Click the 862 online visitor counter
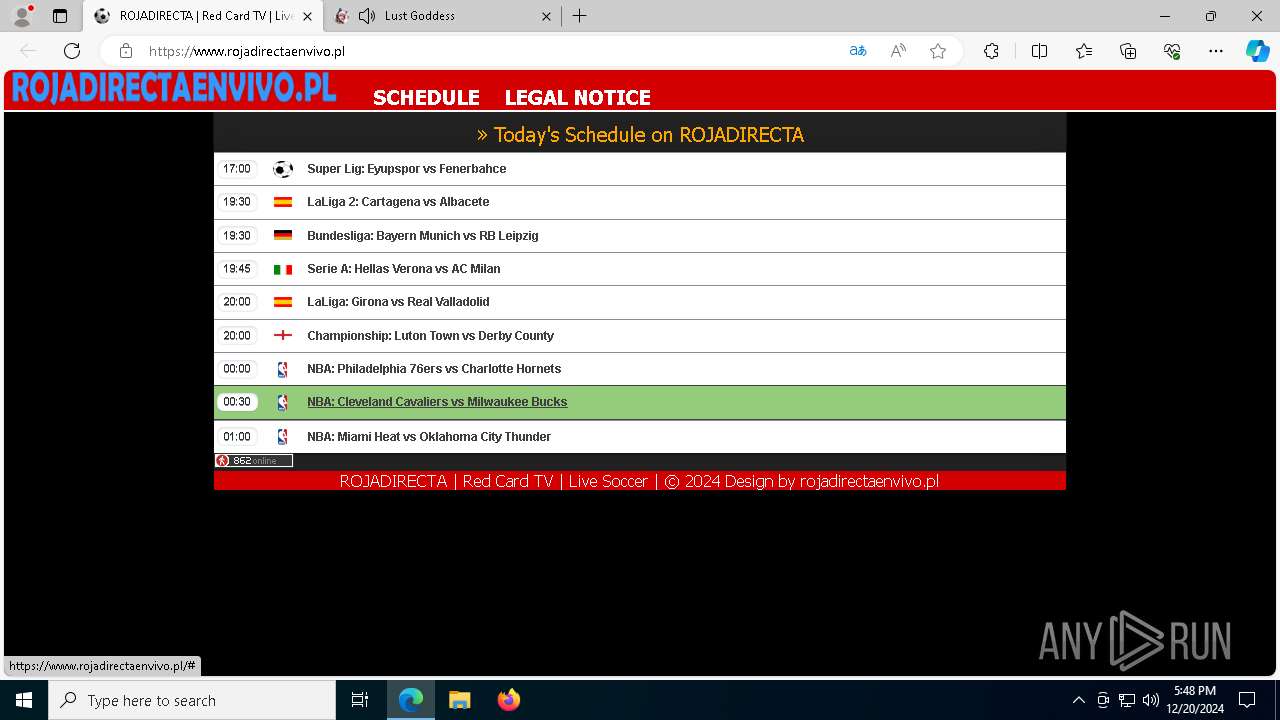1280x720 pixels. pos(254,461)
